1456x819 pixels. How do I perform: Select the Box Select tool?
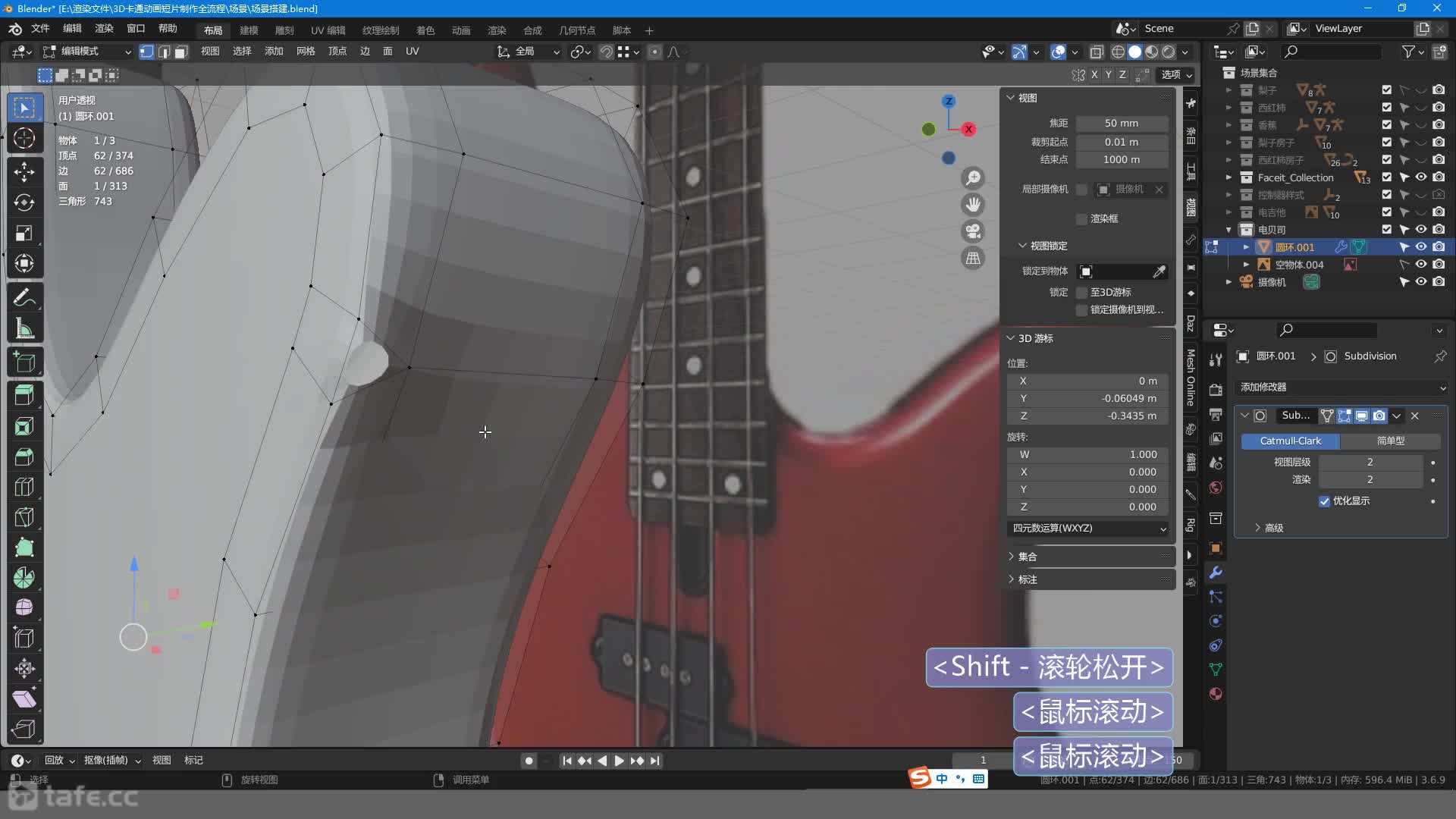pyautogui.click(x=24, y=108)
